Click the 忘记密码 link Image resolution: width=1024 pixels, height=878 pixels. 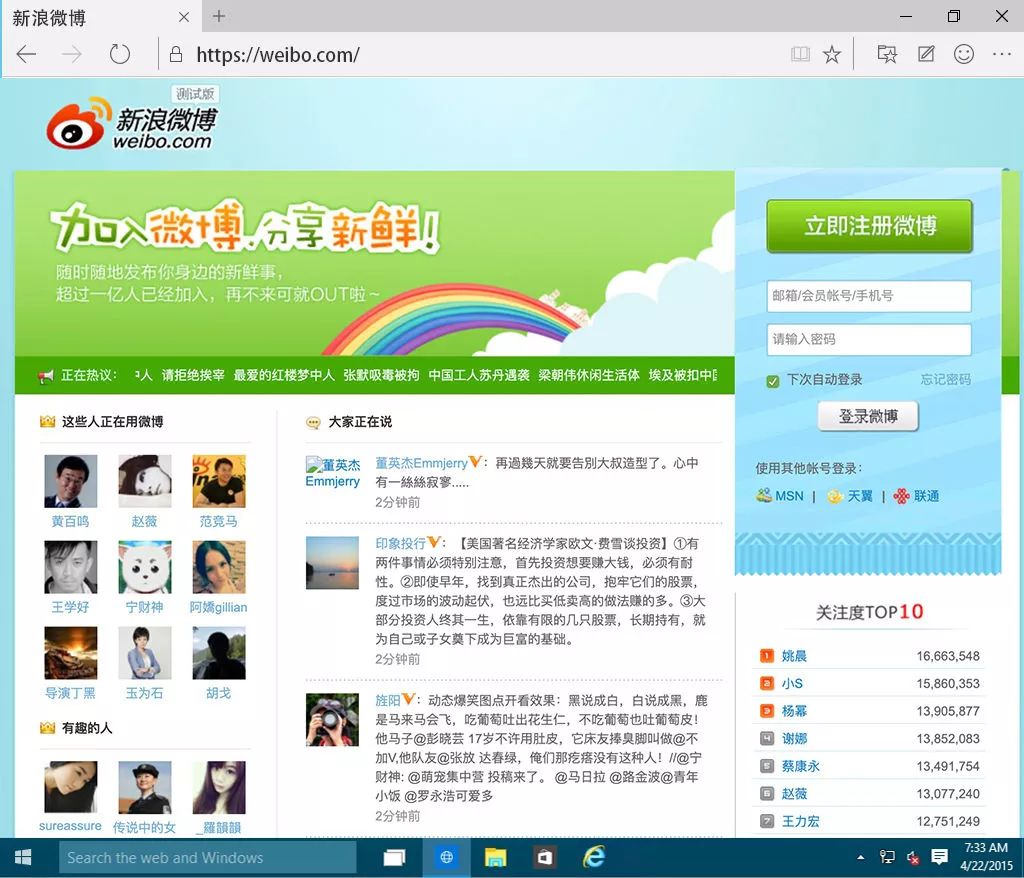click(x=946, y=380)
